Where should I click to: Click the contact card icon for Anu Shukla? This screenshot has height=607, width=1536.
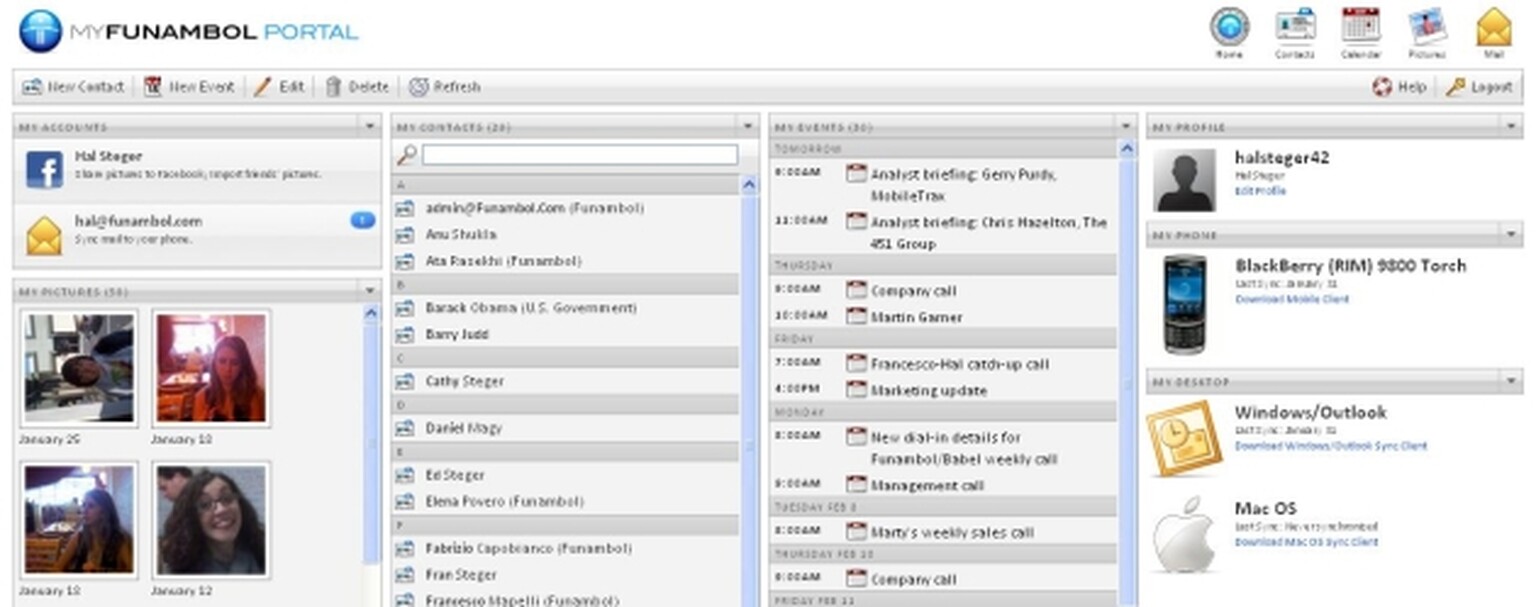[x=405, y=234]
